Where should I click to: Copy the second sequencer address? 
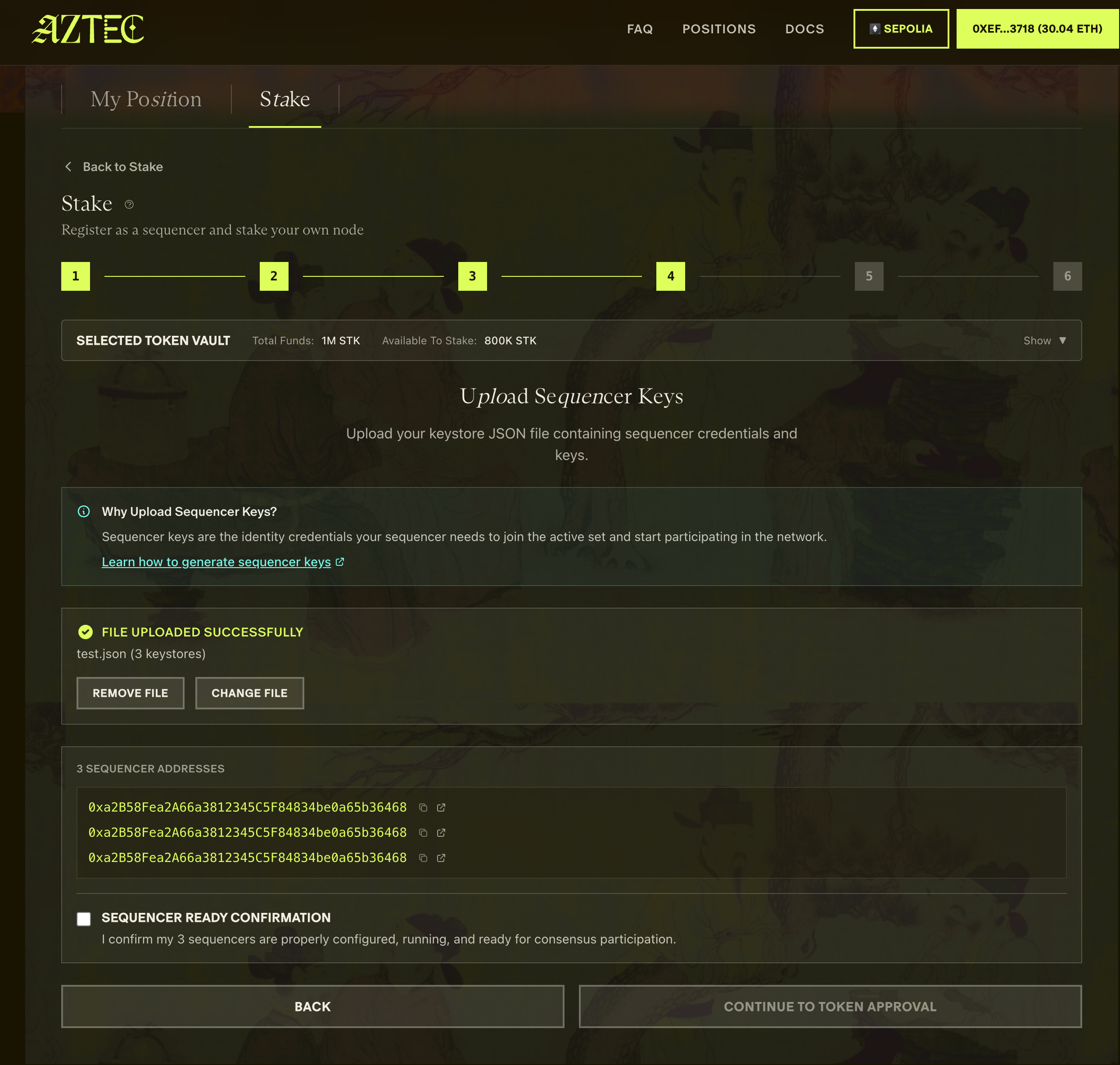423,832
